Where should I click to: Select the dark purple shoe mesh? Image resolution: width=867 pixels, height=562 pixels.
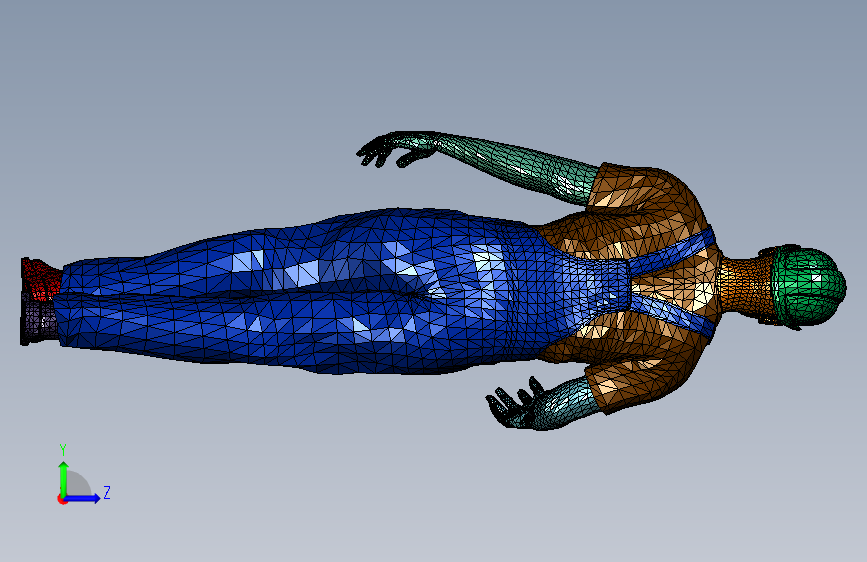(x=38, y=320)
